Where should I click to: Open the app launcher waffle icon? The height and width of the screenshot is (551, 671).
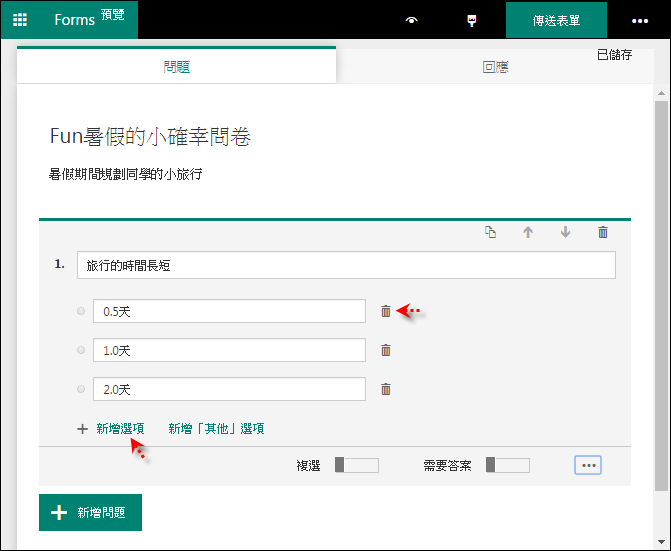(x=20, y=20)
